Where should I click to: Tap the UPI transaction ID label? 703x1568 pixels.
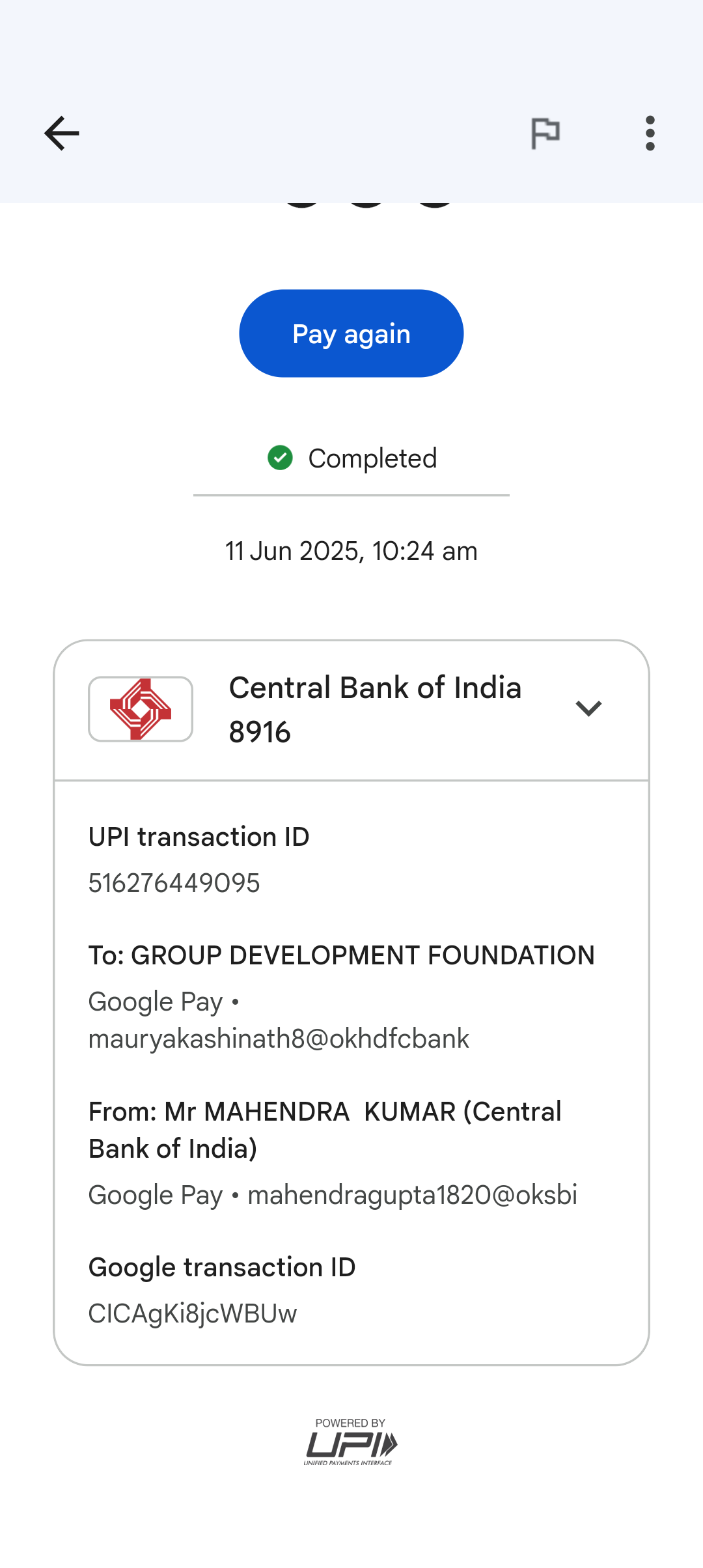coord(199,837)
